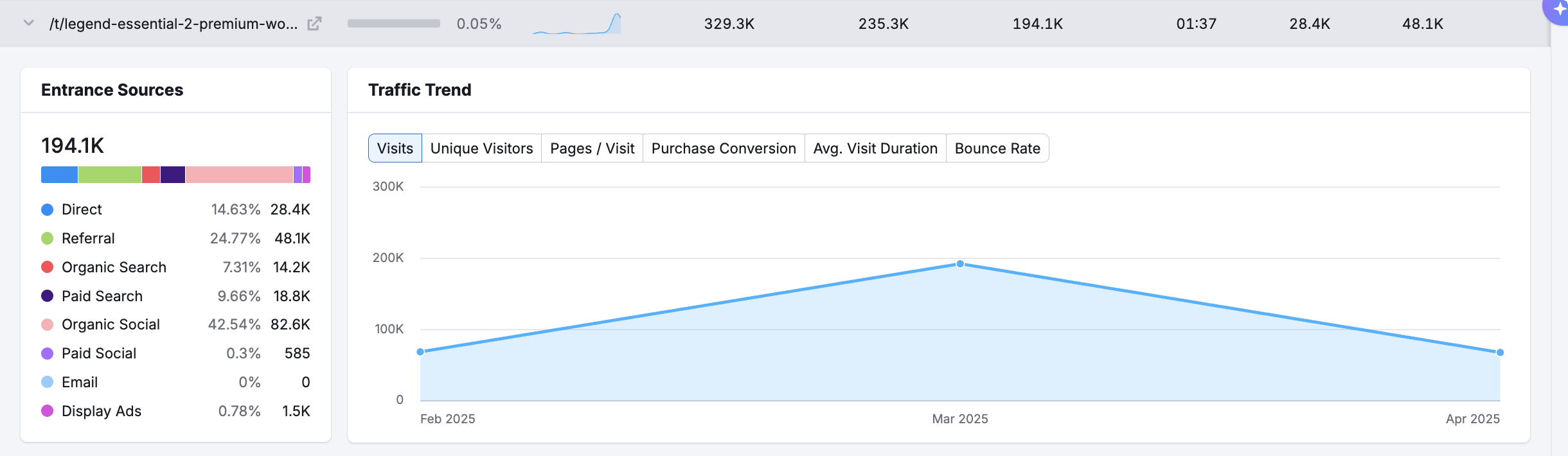Click the trend sparkline in the page row
The width and height of the screenshot is (1568, 456).
(576, 24)
